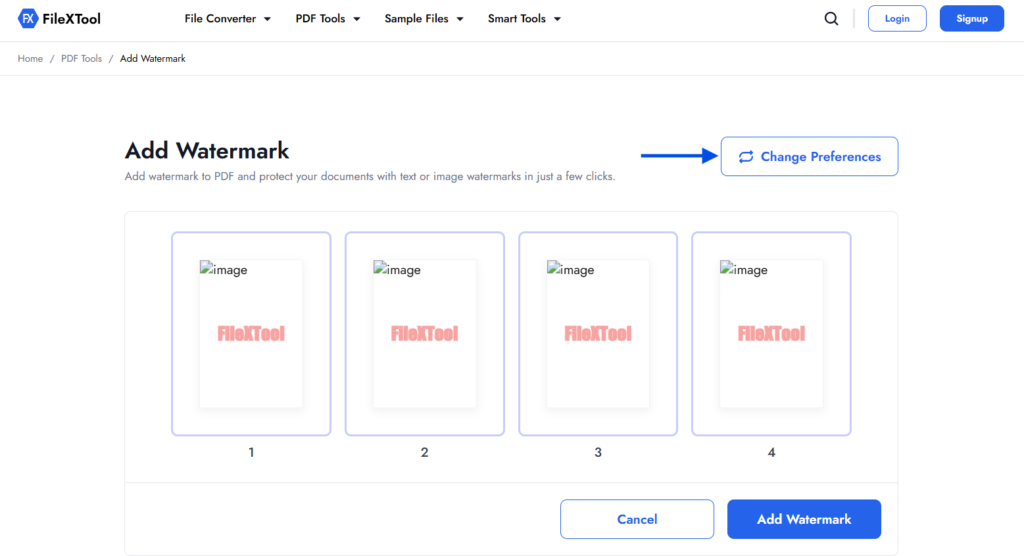1024x556 pixels.
Task: Click the FileXTool logo icon
Action: [x=27, y=18]
